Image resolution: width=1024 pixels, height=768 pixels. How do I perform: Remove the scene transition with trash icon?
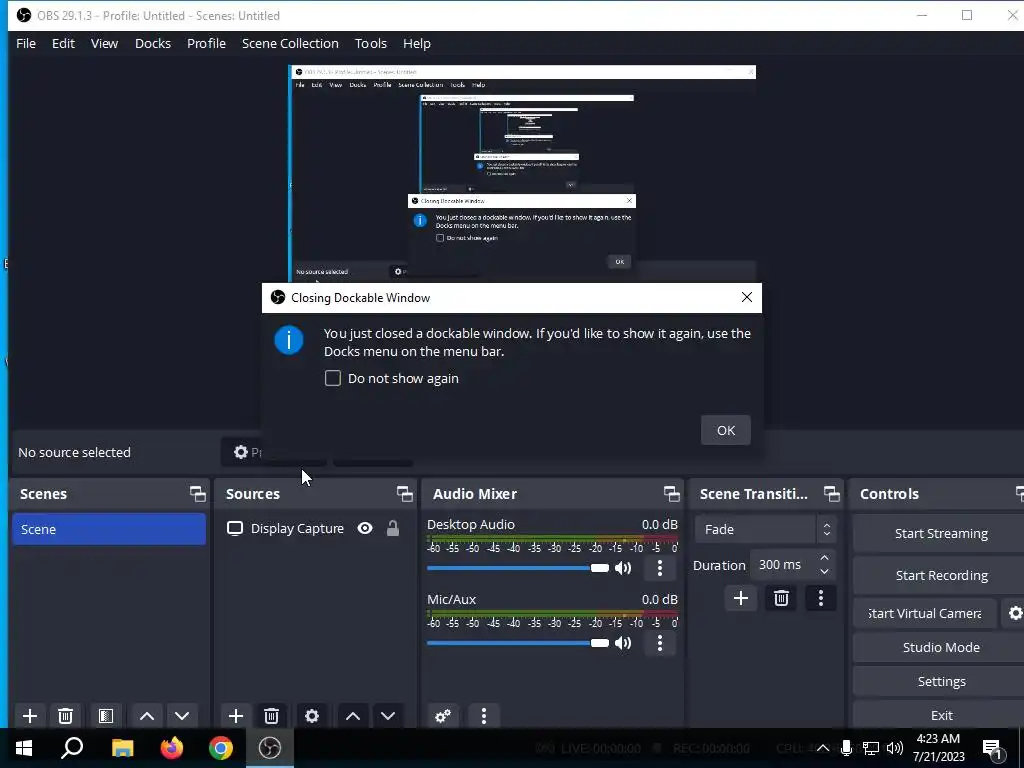click(x=781, y=598)
